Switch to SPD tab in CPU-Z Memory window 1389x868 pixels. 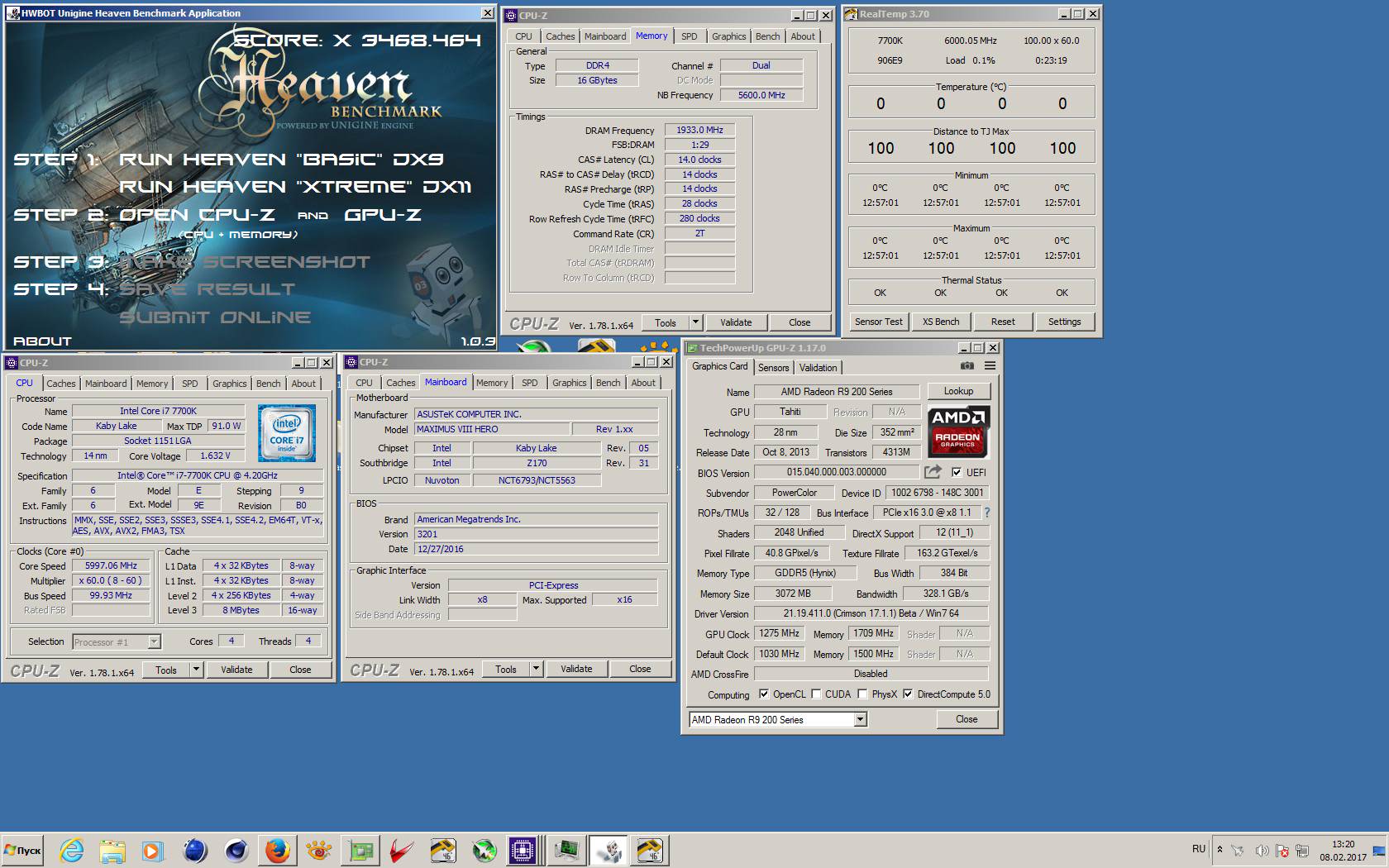click(689, 36)
